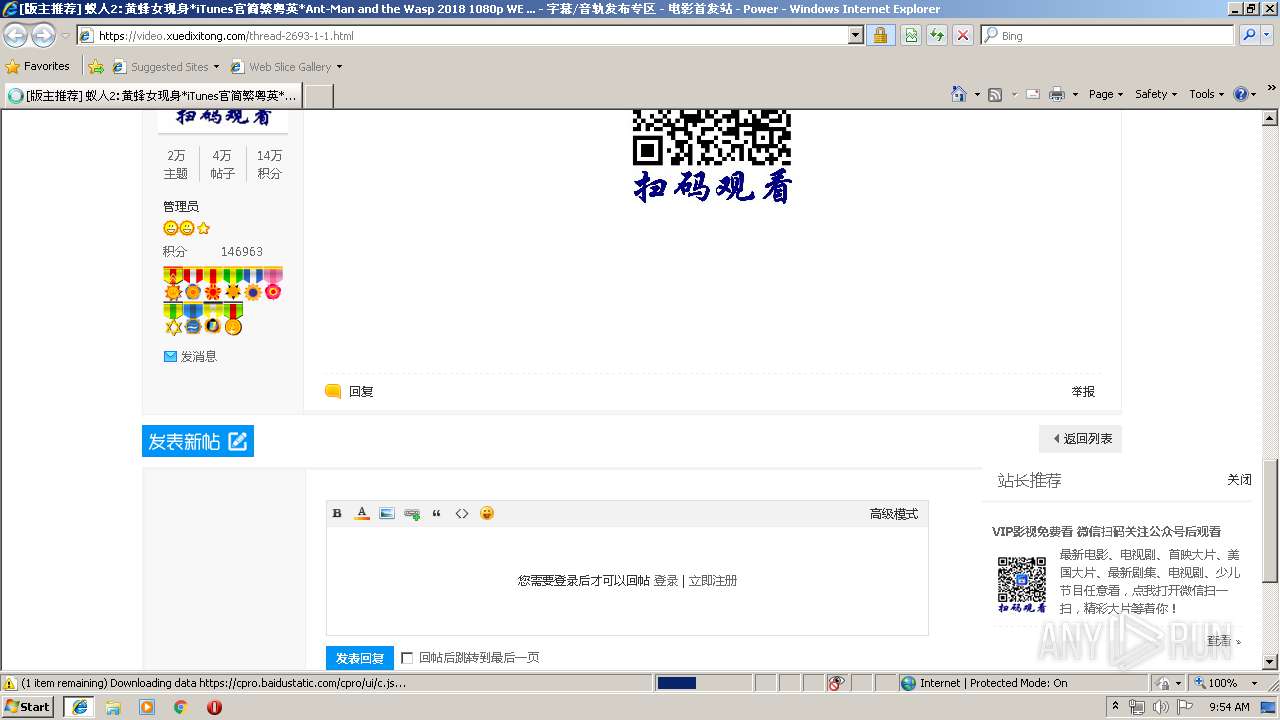Click the page loading progress bar
The image size is (1280, 720).
click(703, 683)
